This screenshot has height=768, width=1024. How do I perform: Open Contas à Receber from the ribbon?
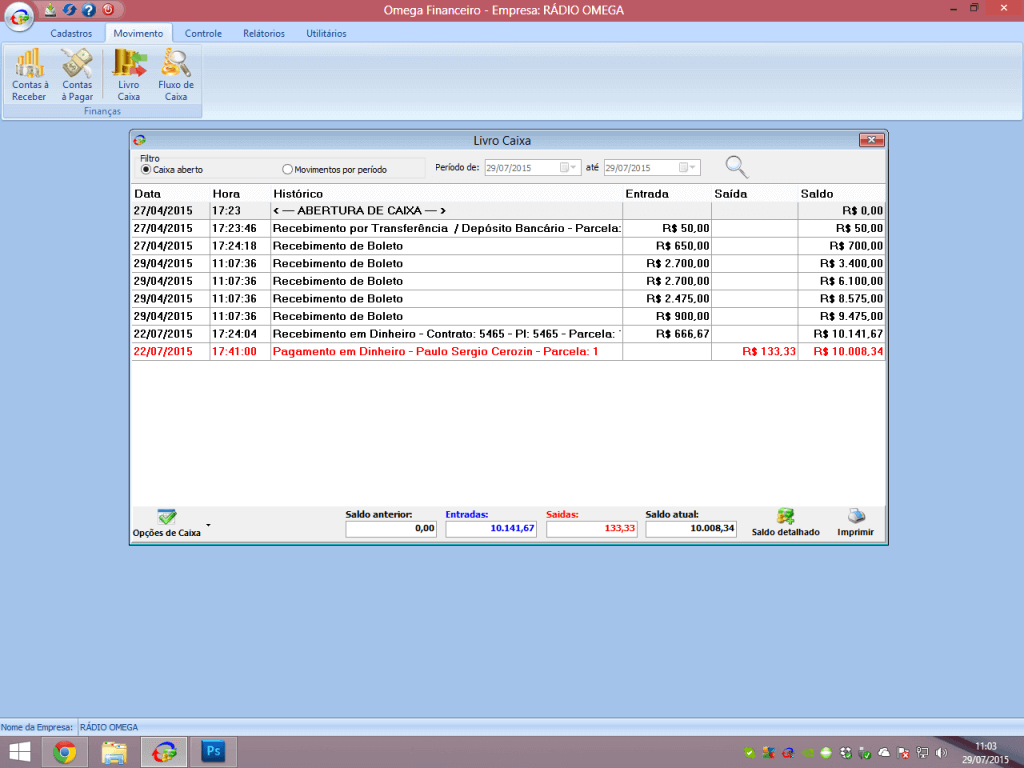coord(29,76)
